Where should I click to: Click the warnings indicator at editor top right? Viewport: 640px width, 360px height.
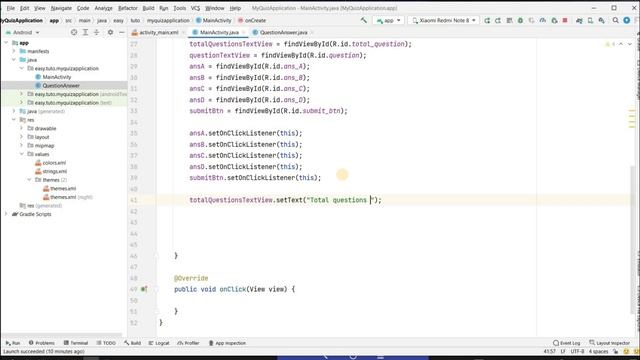[610, 44]
